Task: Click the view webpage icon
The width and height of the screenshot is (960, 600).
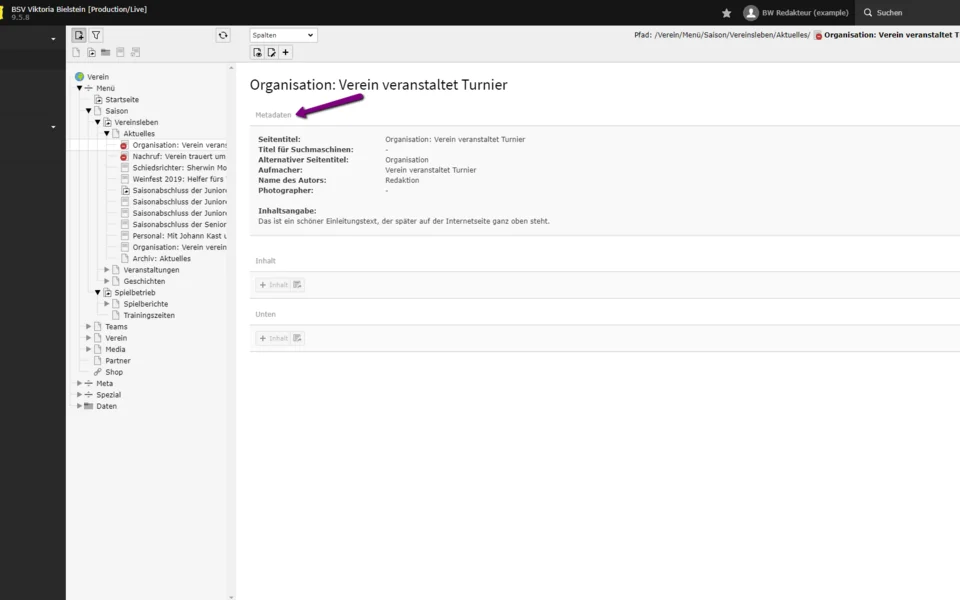Action: (x=257, y=53)
